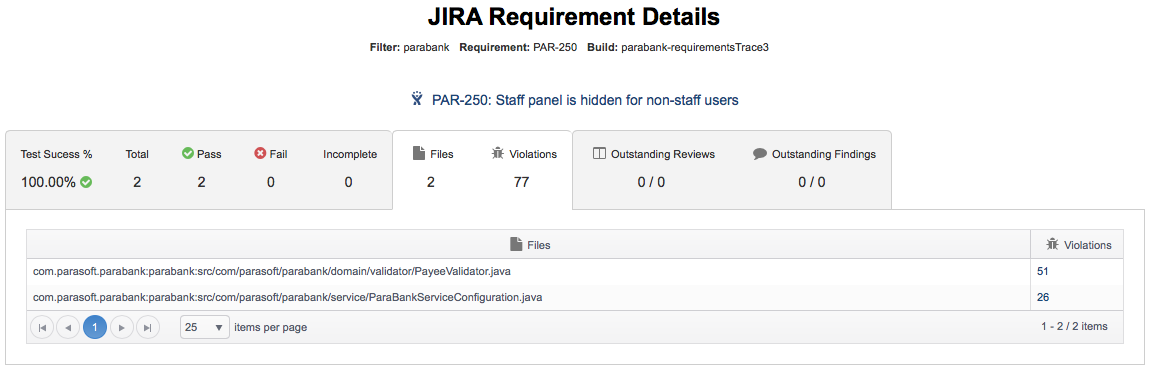Click the Violations bug icon in tab
The height and width of the screenshot is (369, 1150).
coord(497,154)
